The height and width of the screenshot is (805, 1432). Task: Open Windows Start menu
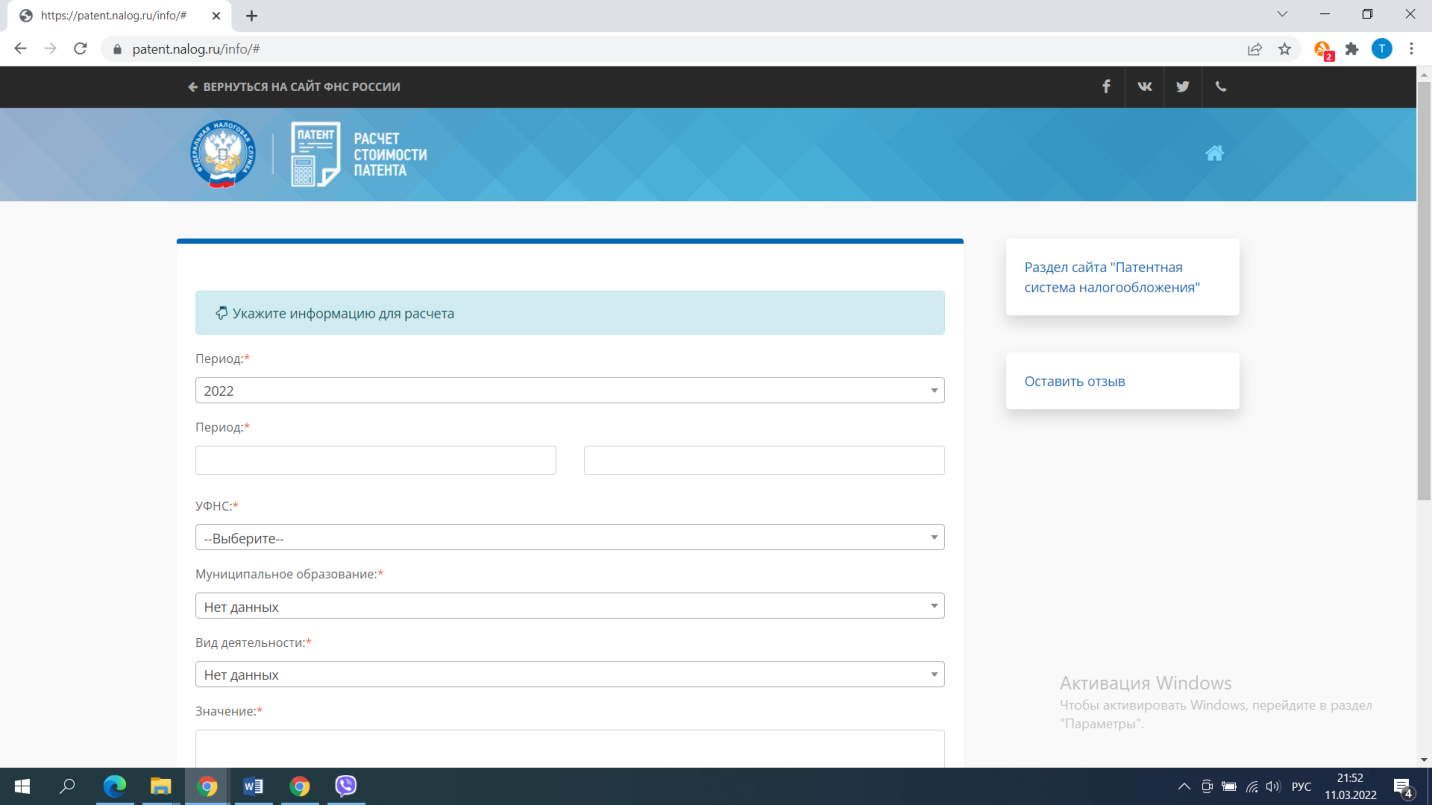[x=21, y=786]
